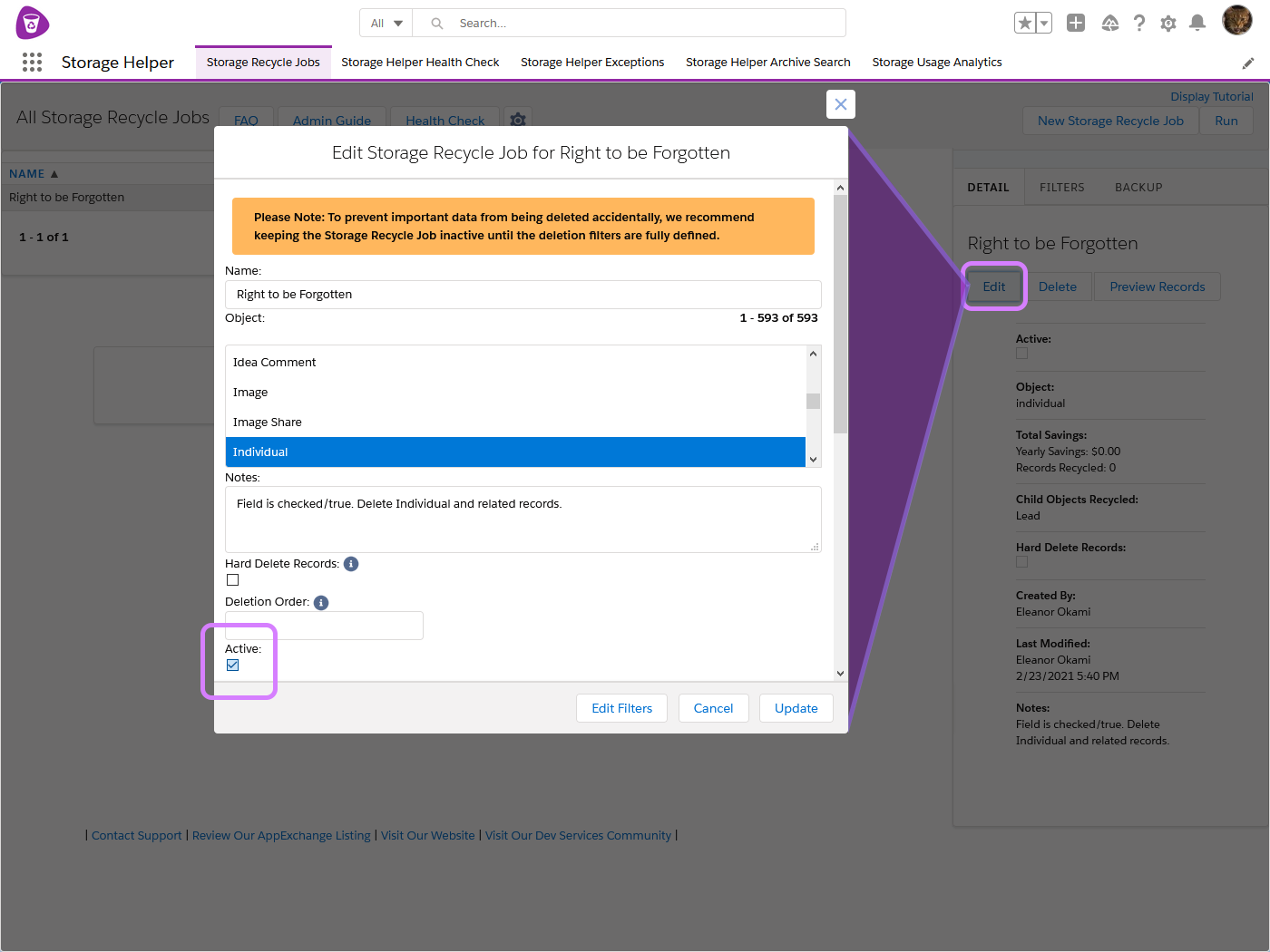This screenshot has width=1270, height=952.
Task: Open the user profile avatar
Action: [1237, 20]
